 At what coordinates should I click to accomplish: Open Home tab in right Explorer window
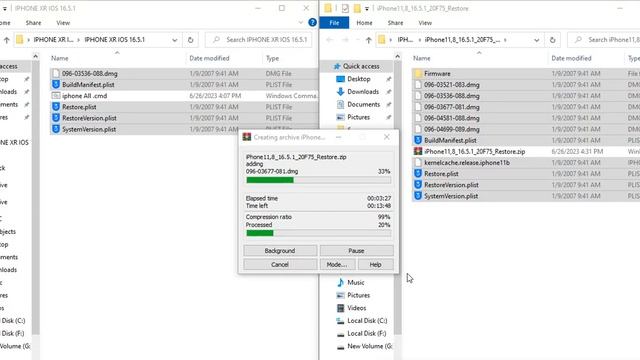click(364, 23)
